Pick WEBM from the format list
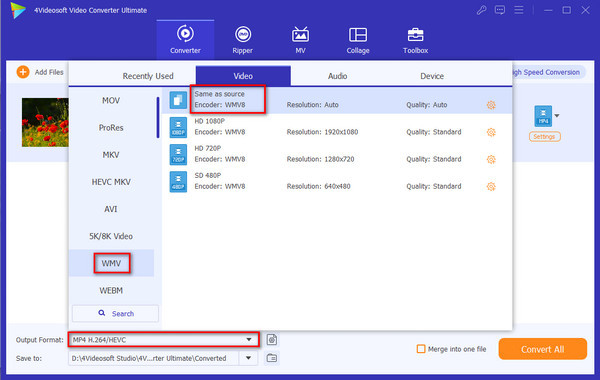This screenshot has width=600, height=380. pos(111,290)
